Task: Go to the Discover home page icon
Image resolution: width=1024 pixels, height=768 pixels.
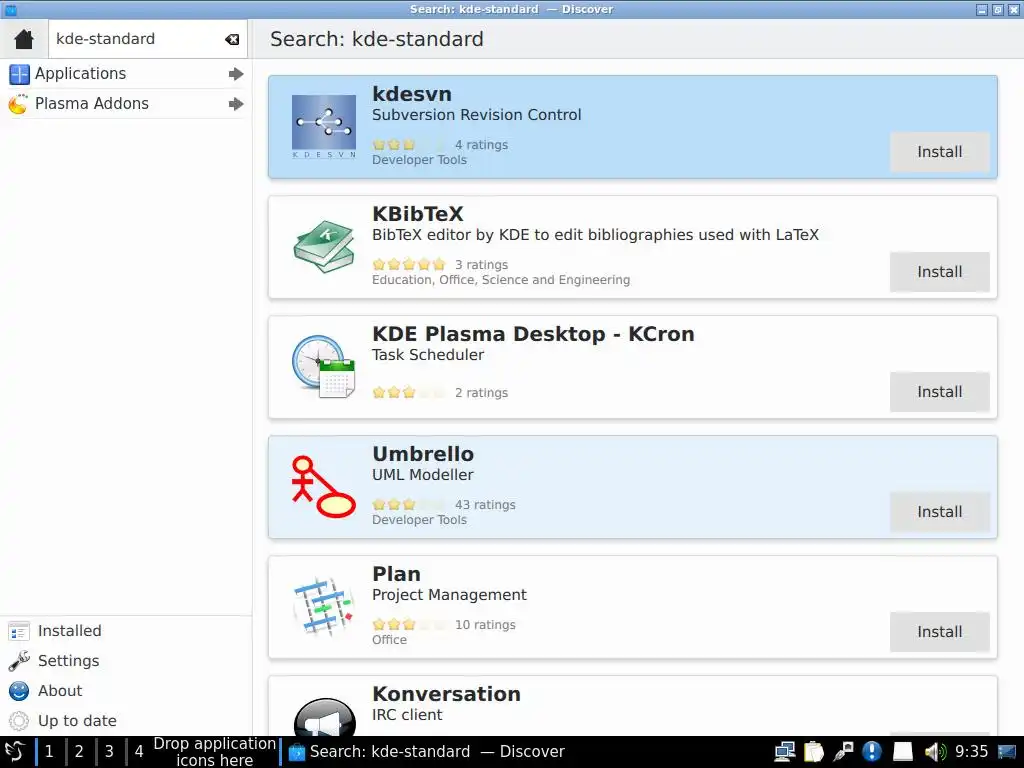Action: tap(24, 39)
